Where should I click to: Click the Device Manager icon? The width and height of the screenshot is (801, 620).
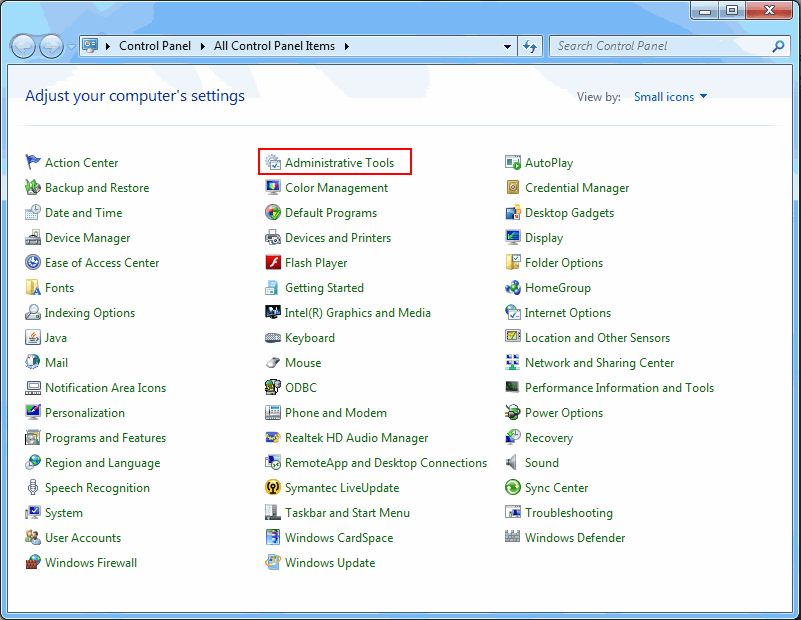coord(33,237)
